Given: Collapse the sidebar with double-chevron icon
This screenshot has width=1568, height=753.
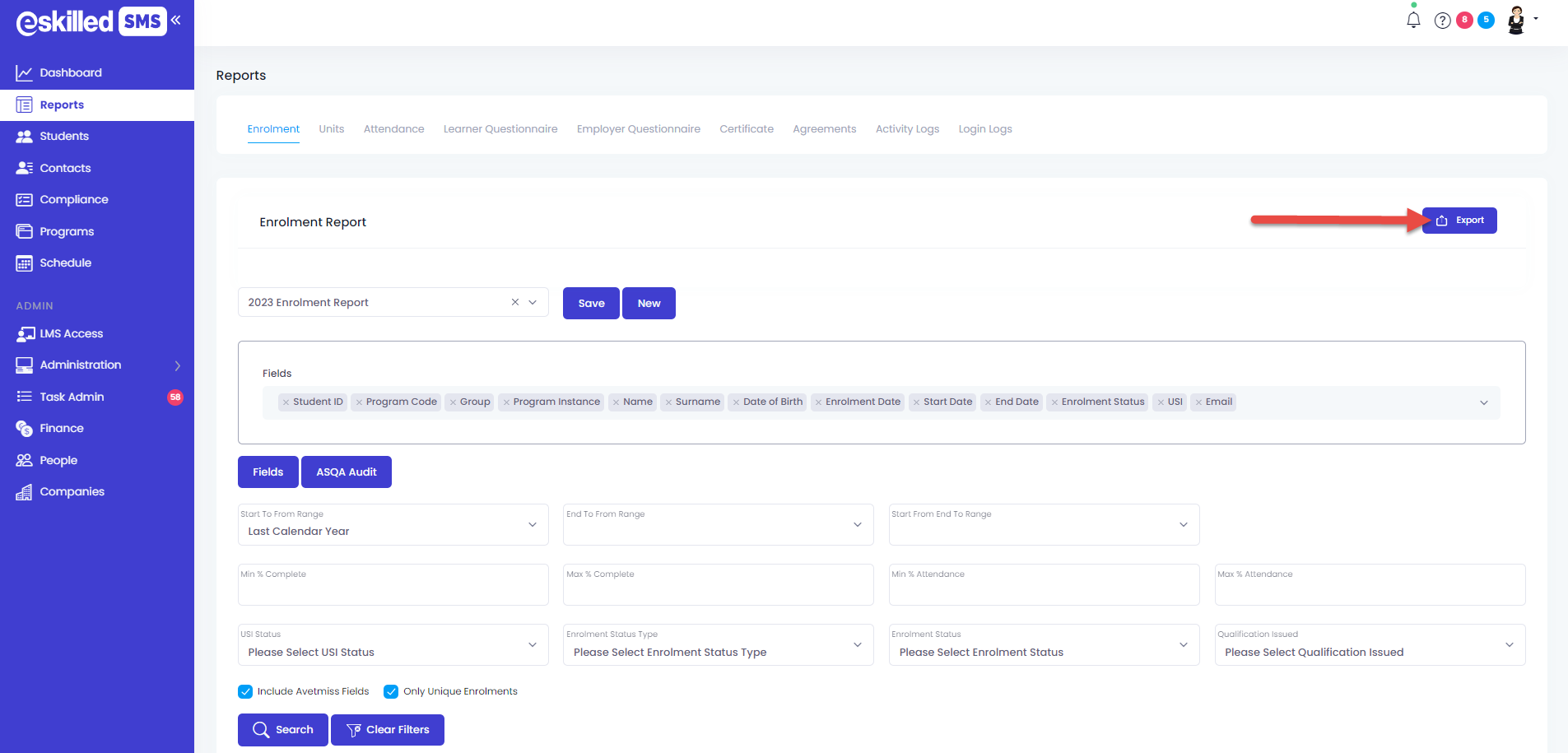Looking at the screenshot, I should [176, 21].
